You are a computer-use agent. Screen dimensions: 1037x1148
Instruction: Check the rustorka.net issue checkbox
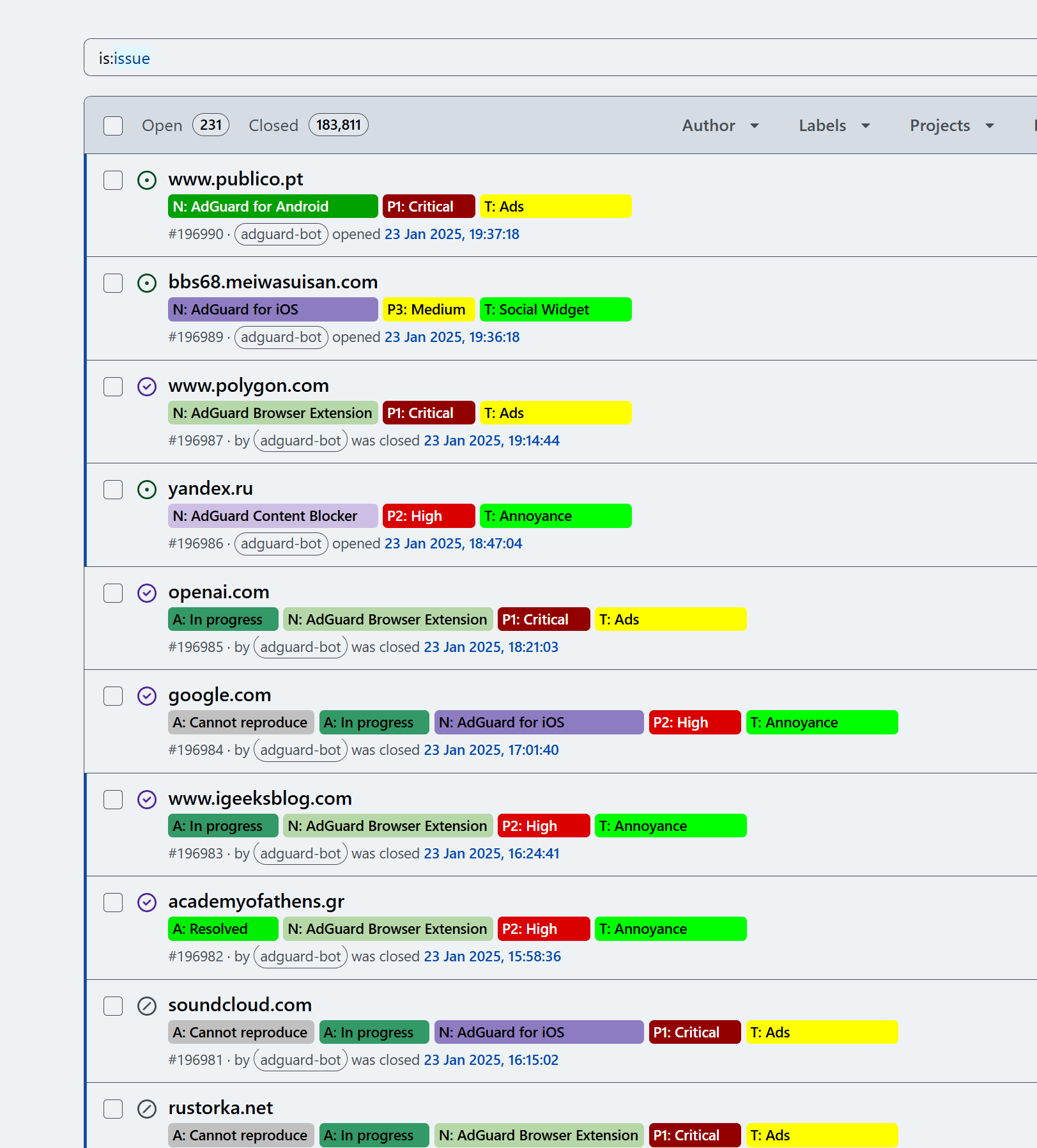[x=113, y=1109]
